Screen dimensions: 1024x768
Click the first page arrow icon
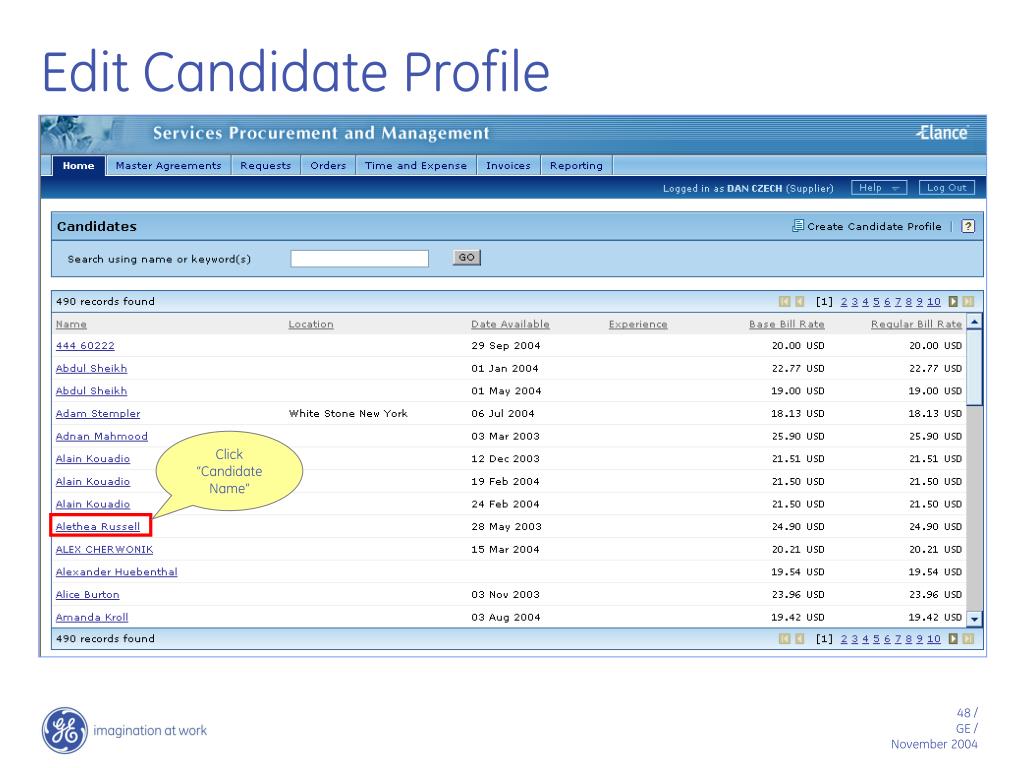coord(785,300)
